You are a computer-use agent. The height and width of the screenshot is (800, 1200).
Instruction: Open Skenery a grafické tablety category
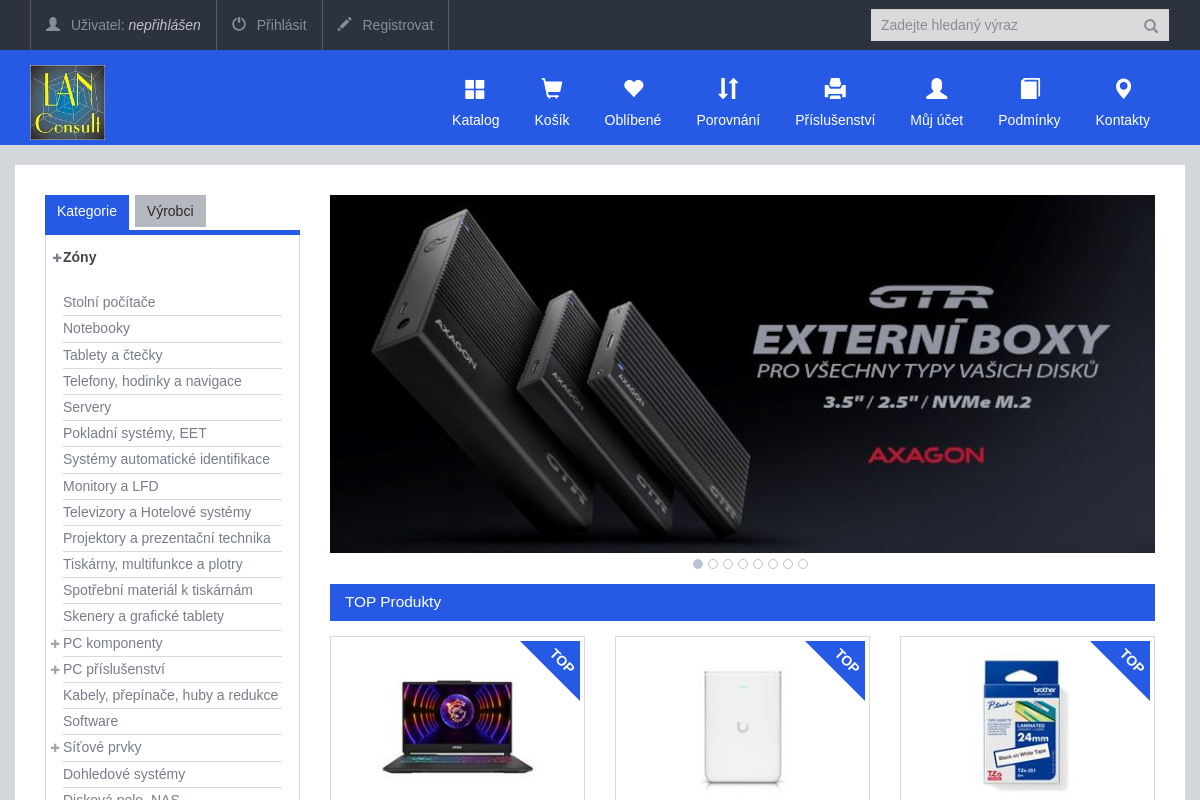click(x=143, y=616)
